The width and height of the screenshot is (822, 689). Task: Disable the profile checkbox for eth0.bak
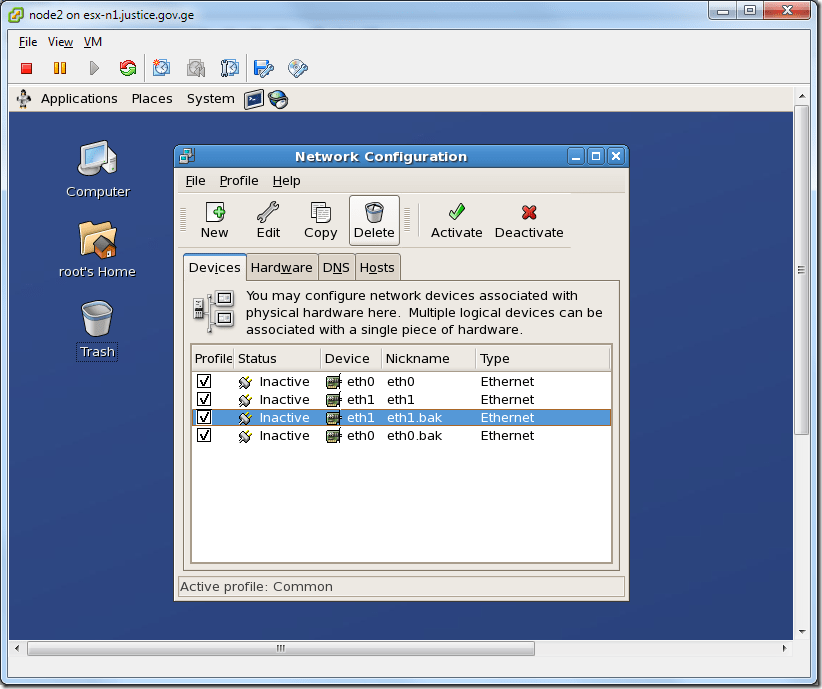click(204, 435)
